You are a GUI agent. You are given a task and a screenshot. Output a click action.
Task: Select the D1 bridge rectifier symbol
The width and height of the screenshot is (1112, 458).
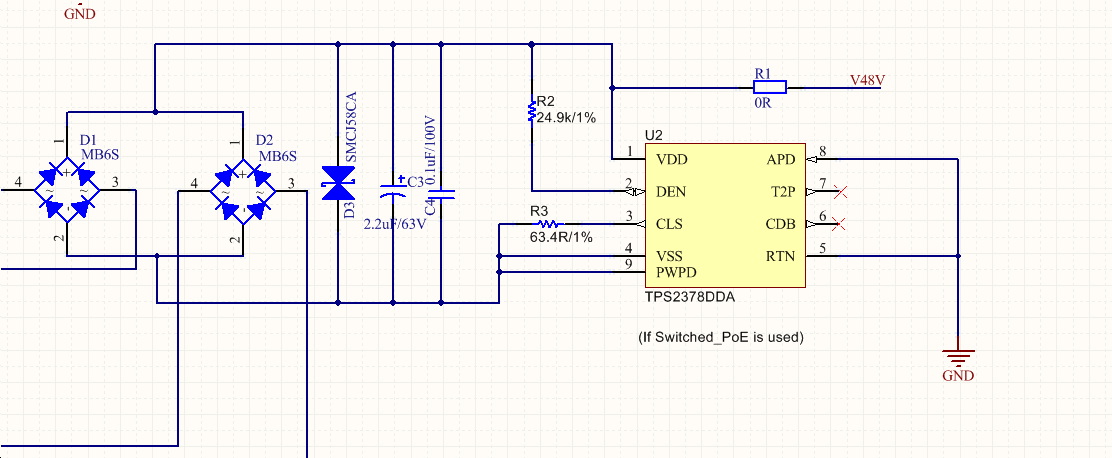pyautogui.click(x=67, y=191)
